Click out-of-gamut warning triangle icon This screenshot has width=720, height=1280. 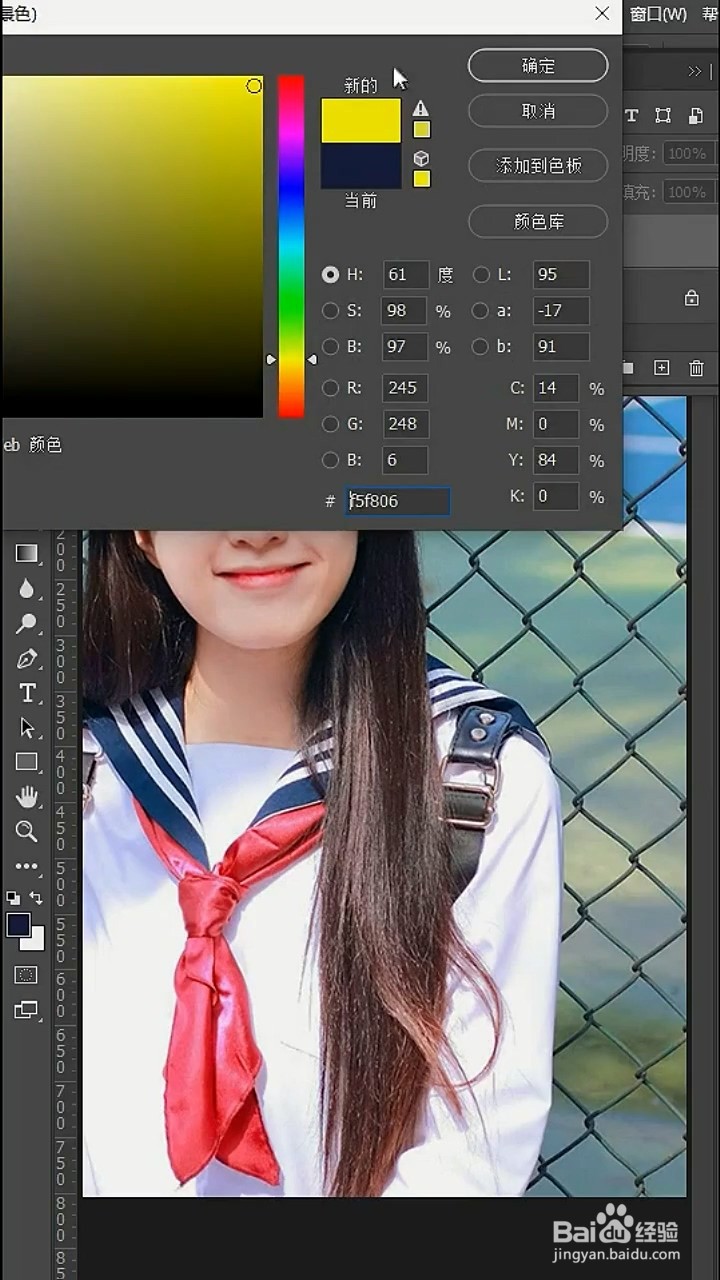coord(421,108)
